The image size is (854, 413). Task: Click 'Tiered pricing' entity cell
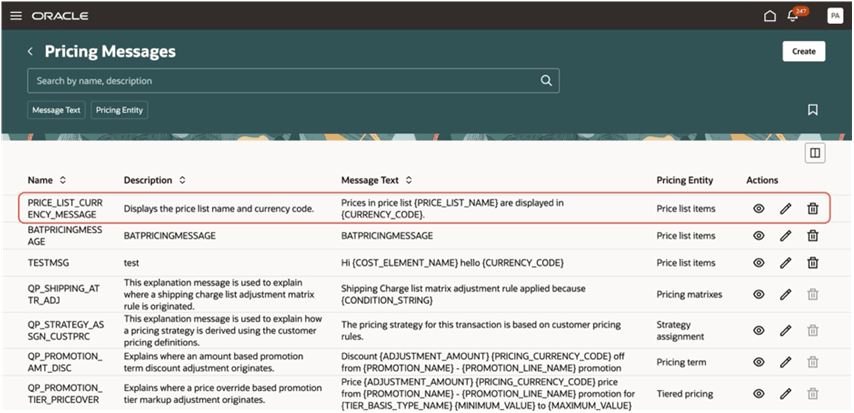pos(685,393)
